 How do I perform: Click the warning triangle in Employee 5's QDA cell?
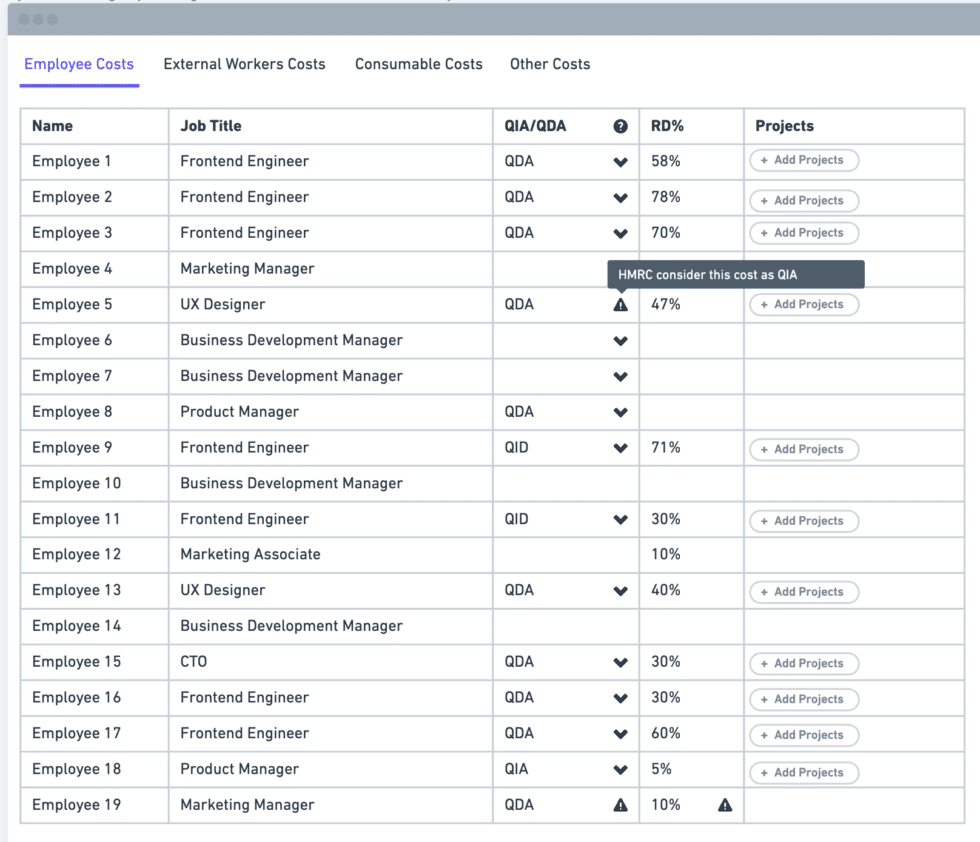point(620,304)
